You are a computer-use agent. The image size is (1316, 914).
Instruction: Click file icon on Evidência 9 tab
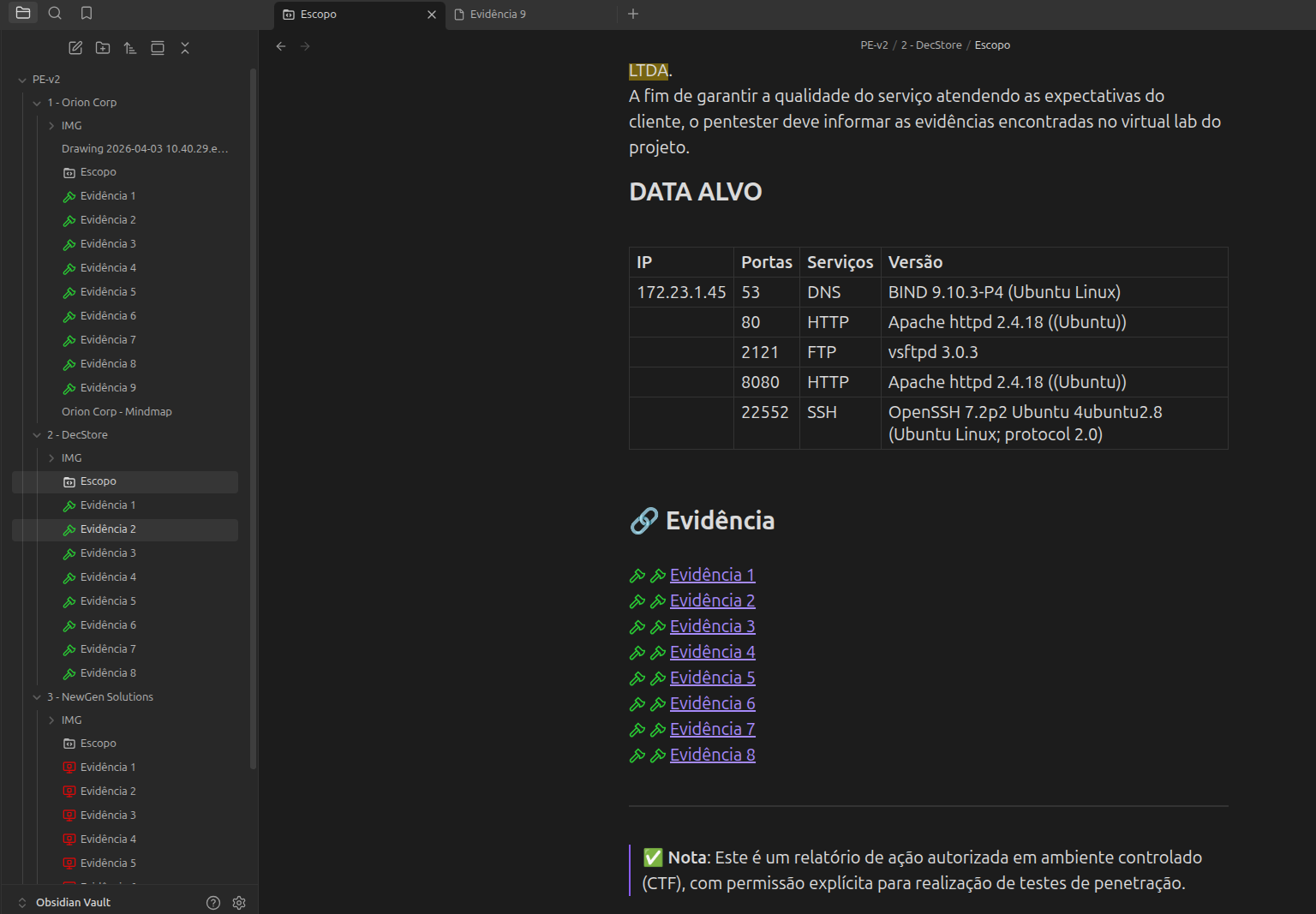coord(459,15)
